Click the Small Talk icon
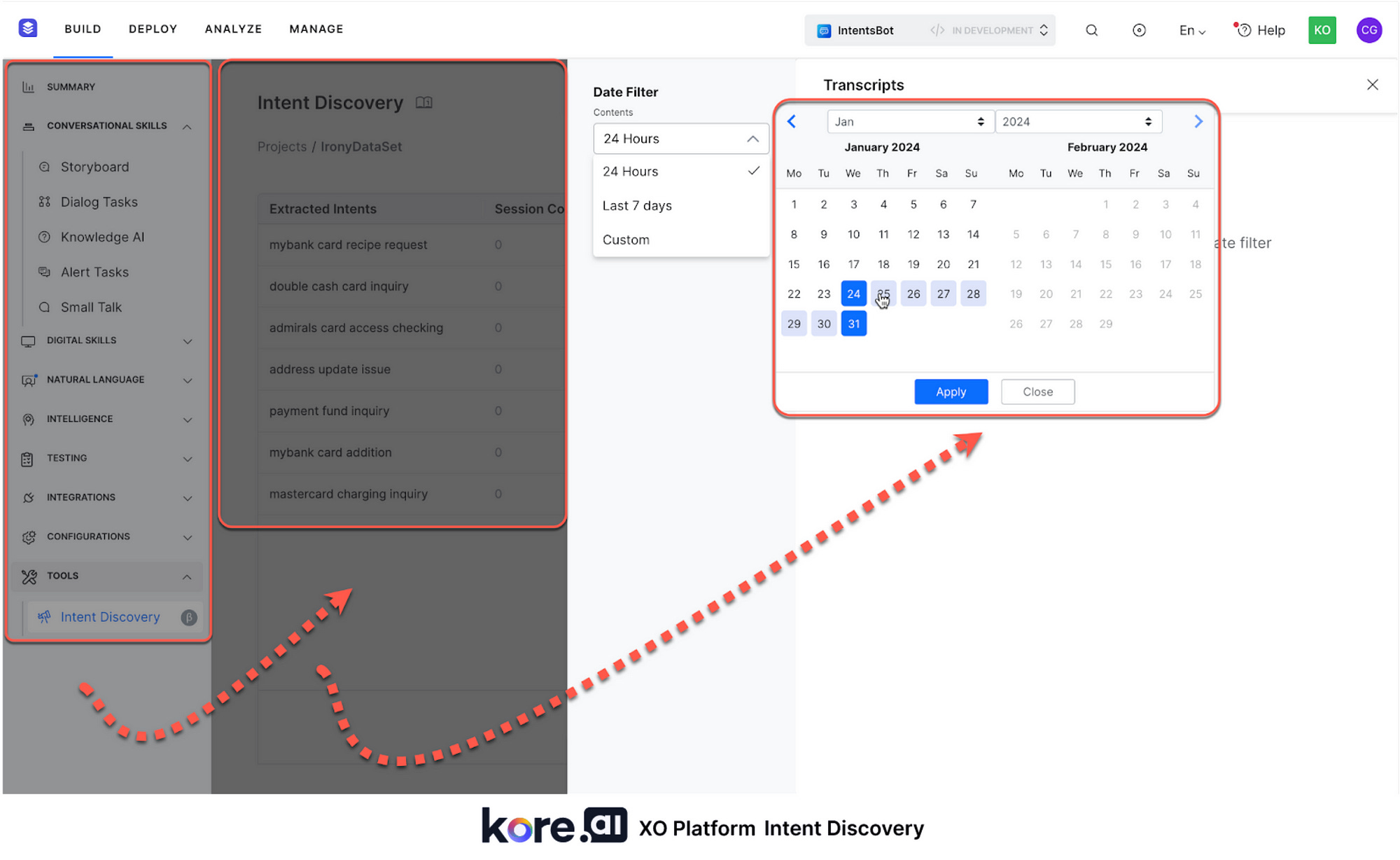 click(x=44, y=307)
